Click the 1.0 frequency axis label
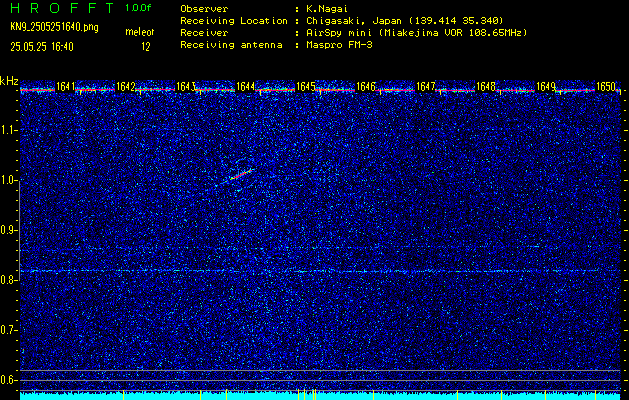This screenshot has width=629, height=400. [8, 181]
